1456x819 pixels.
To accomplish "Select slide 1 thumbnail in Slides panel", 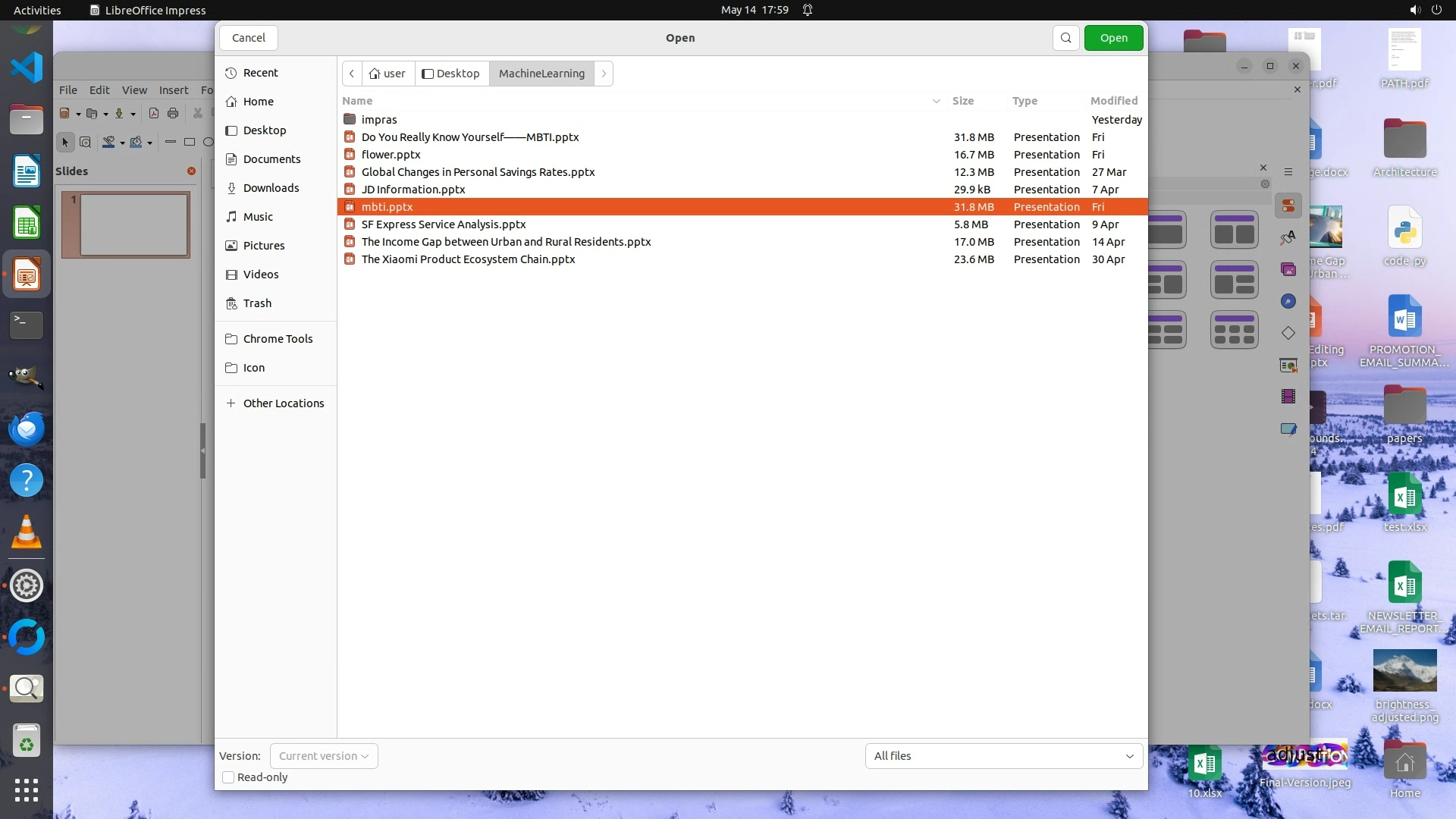I will [133, 224].
